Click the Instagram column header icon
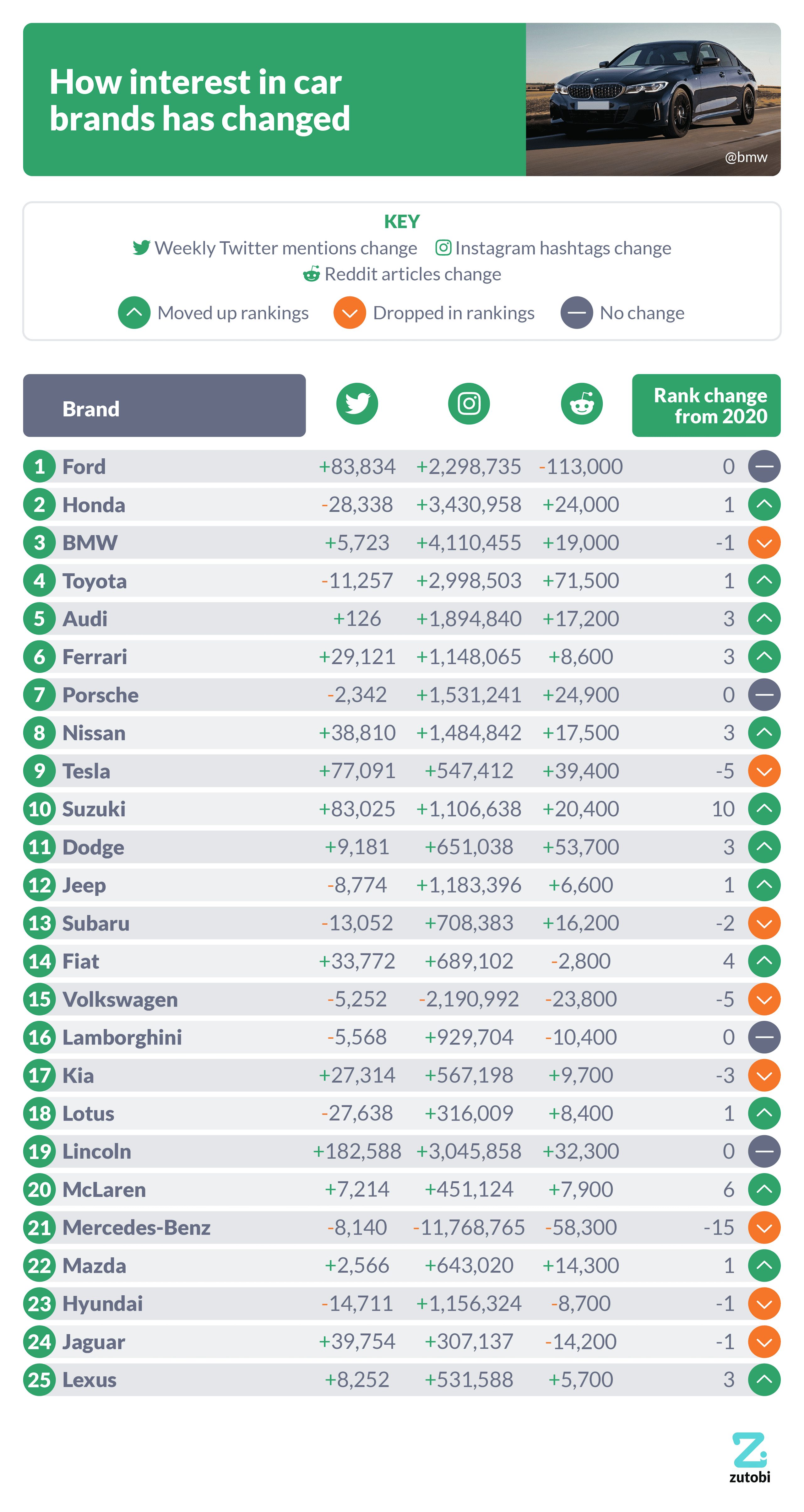804x1512 pixels. (469, 404)
